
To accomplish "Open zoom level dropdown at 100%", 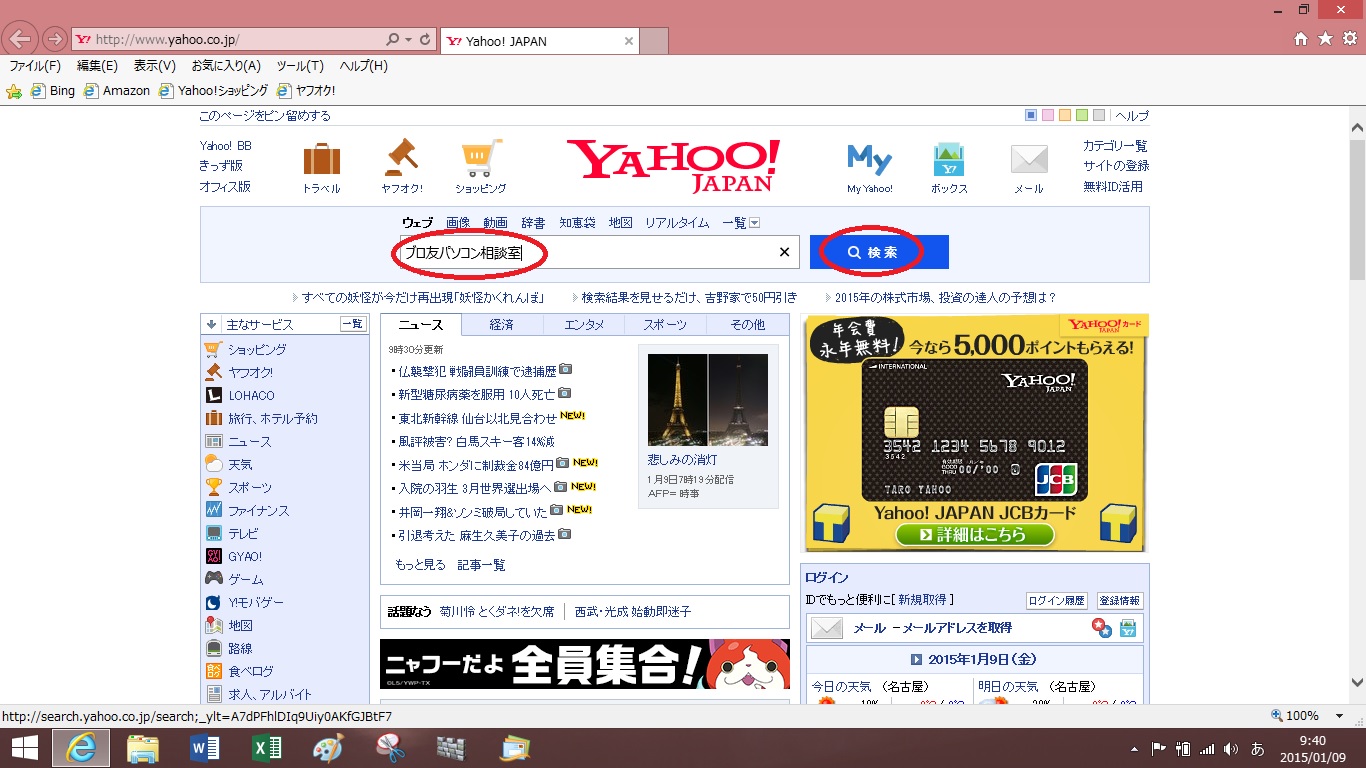I will pos(1340,716).
